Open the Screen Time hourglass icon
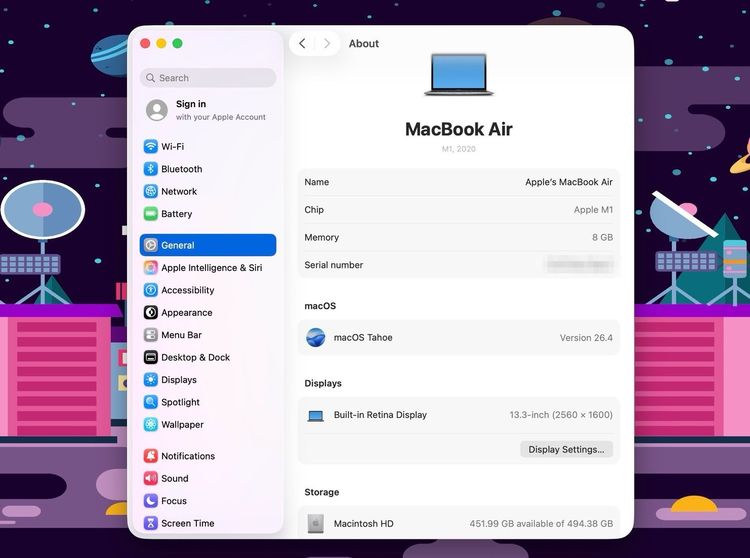750x558 pixels. tap(151, 523)
